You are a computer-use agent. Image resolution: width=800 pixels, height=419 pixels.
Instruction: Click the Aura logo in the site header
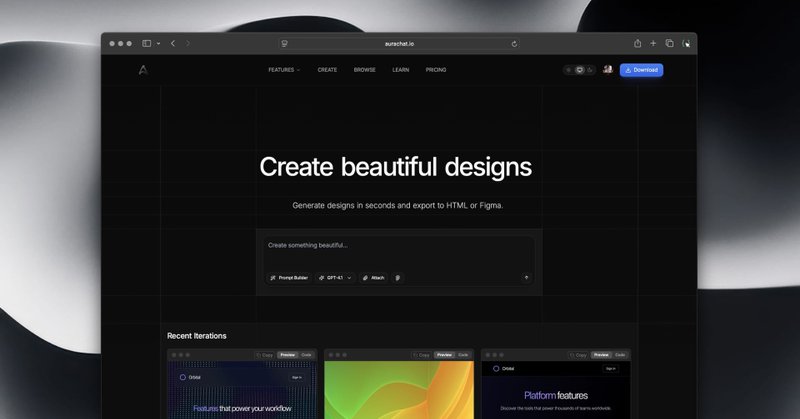point(143,70)
